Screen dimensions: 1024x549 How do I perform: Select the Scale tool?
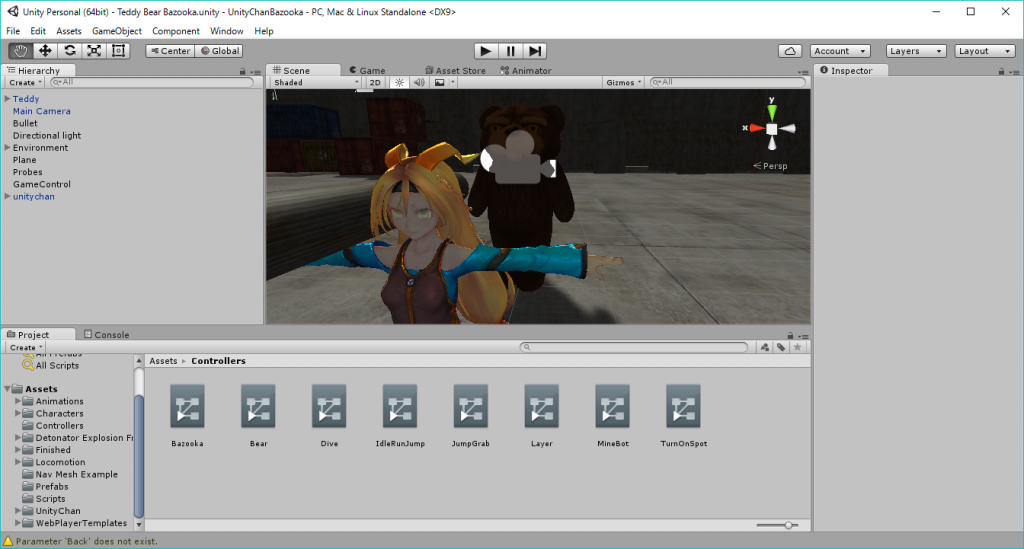pos(94,50)
